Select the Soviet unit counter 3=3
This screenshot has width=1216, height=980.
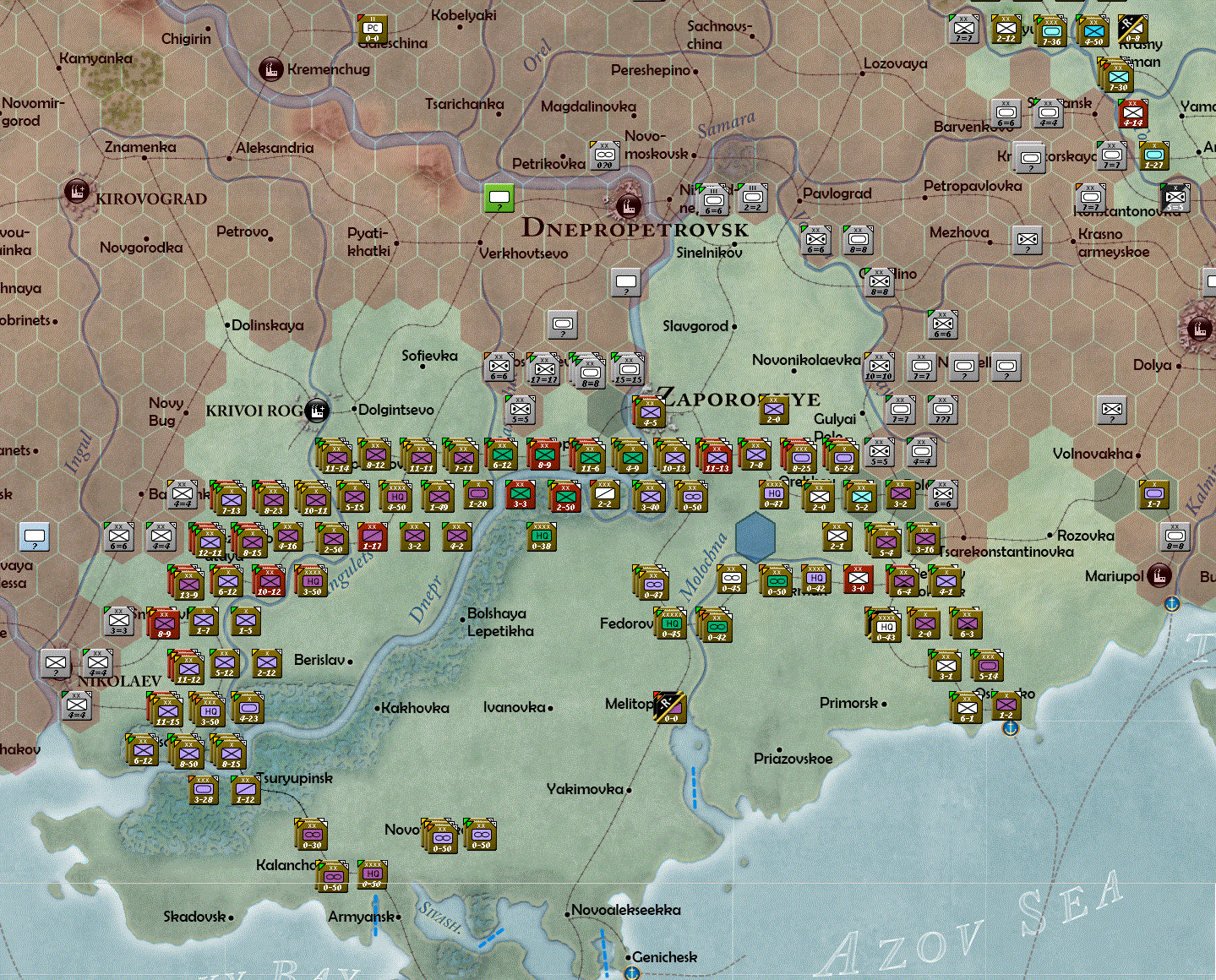pyautogui.click(x=119, y=621)
